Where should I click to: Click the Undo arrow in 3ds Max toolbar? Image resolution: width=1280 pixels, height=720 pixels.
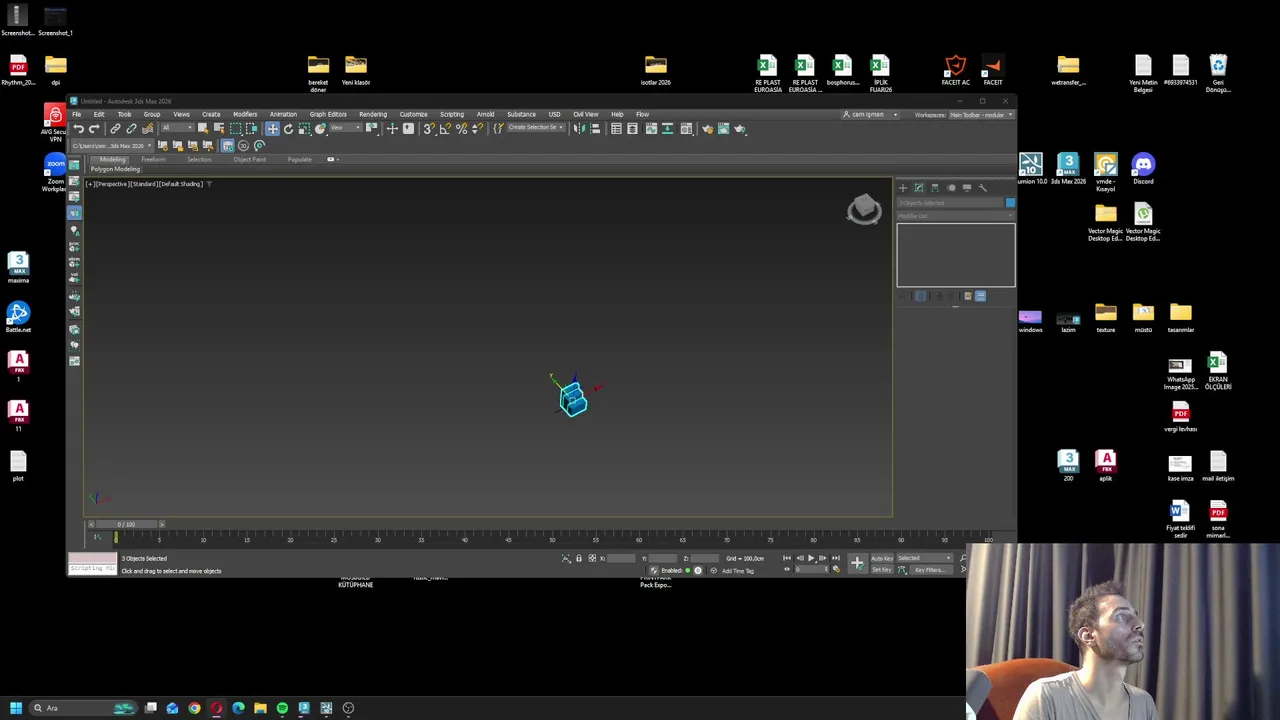[x=78, y=128]
